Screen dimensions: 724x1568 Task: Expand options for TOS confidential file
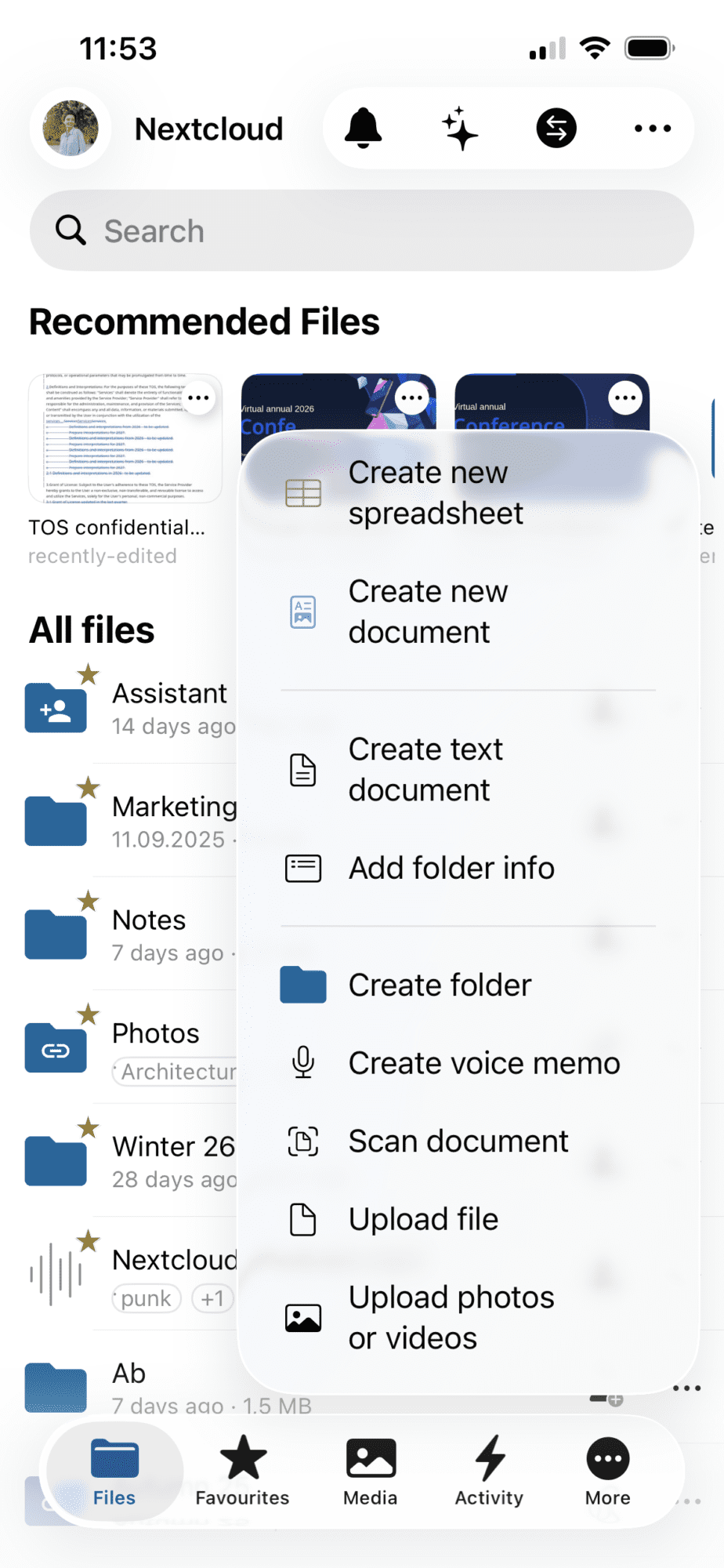[x=199, y=398]
